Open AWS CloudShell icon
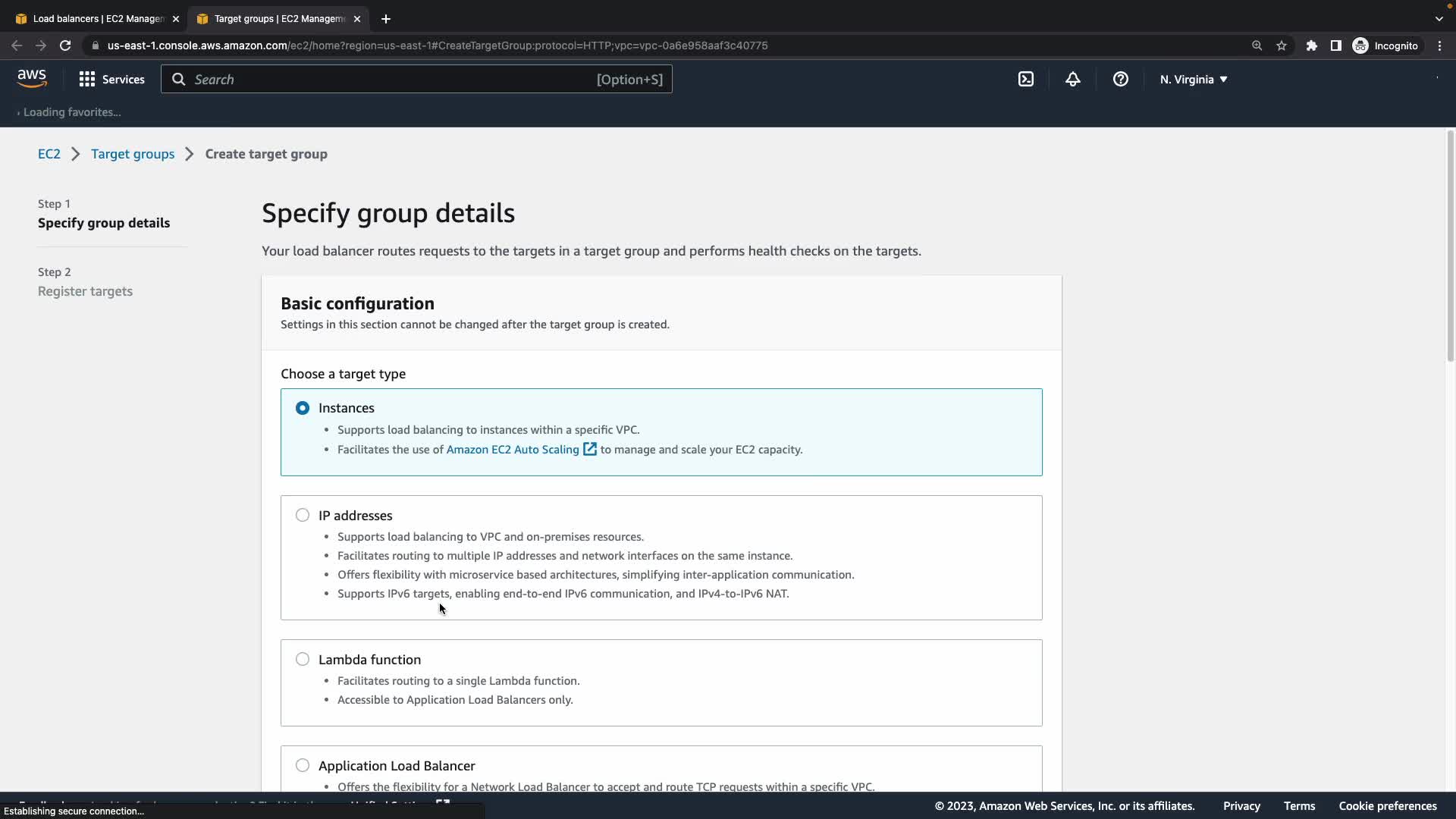Image resolution: width=1456 pixels, height=819 pixels. pyautogui.click(x=1025, y=79)
